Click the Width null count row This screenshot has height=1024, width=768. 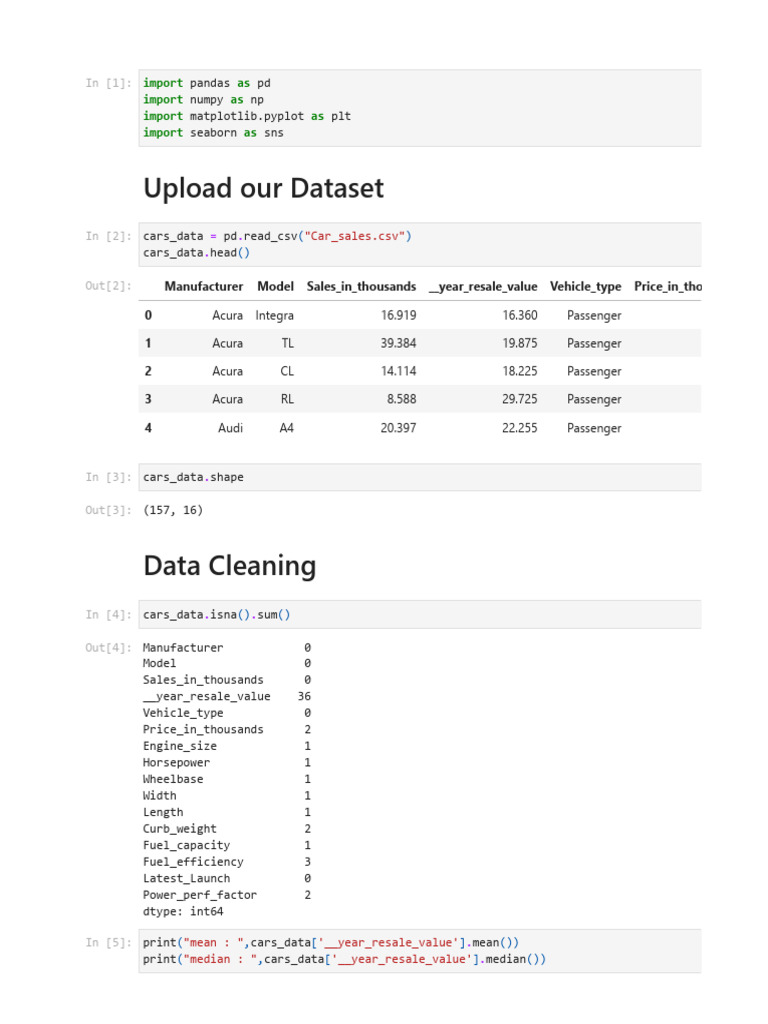(227, 795)
